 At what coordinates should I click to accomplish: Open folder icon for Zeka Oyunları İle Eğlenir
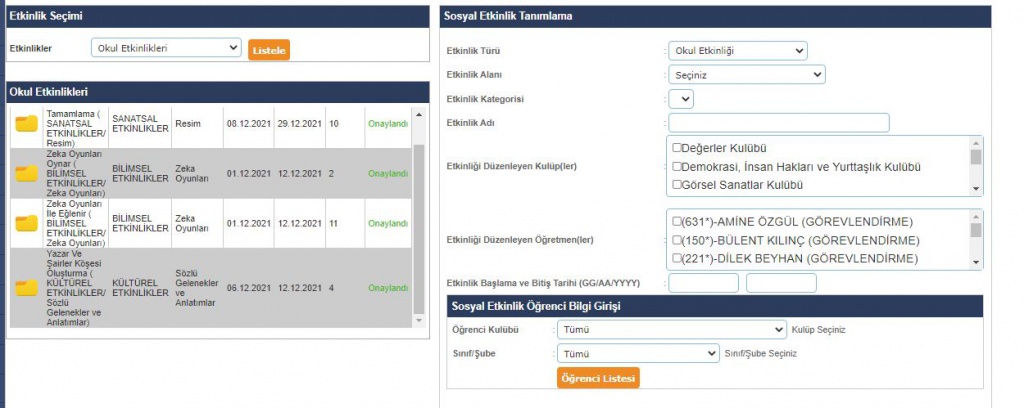click(26, 224)
